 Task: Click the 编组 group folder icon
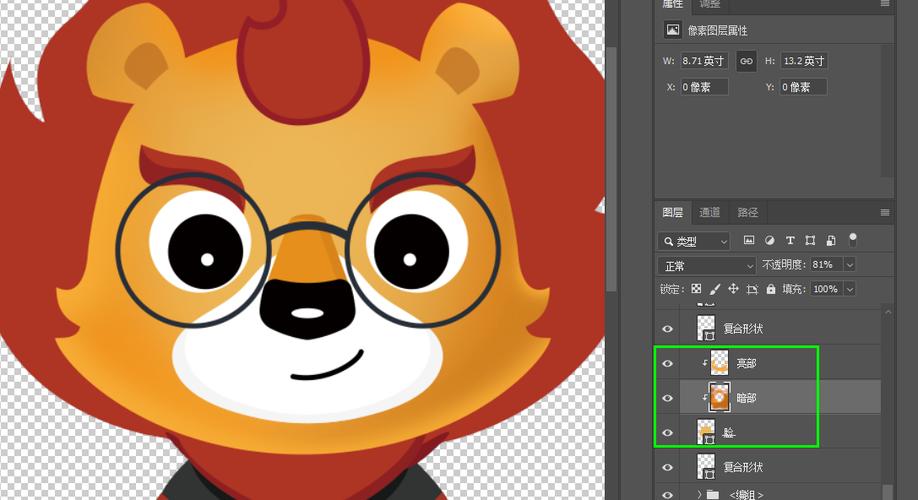(713, 495)
